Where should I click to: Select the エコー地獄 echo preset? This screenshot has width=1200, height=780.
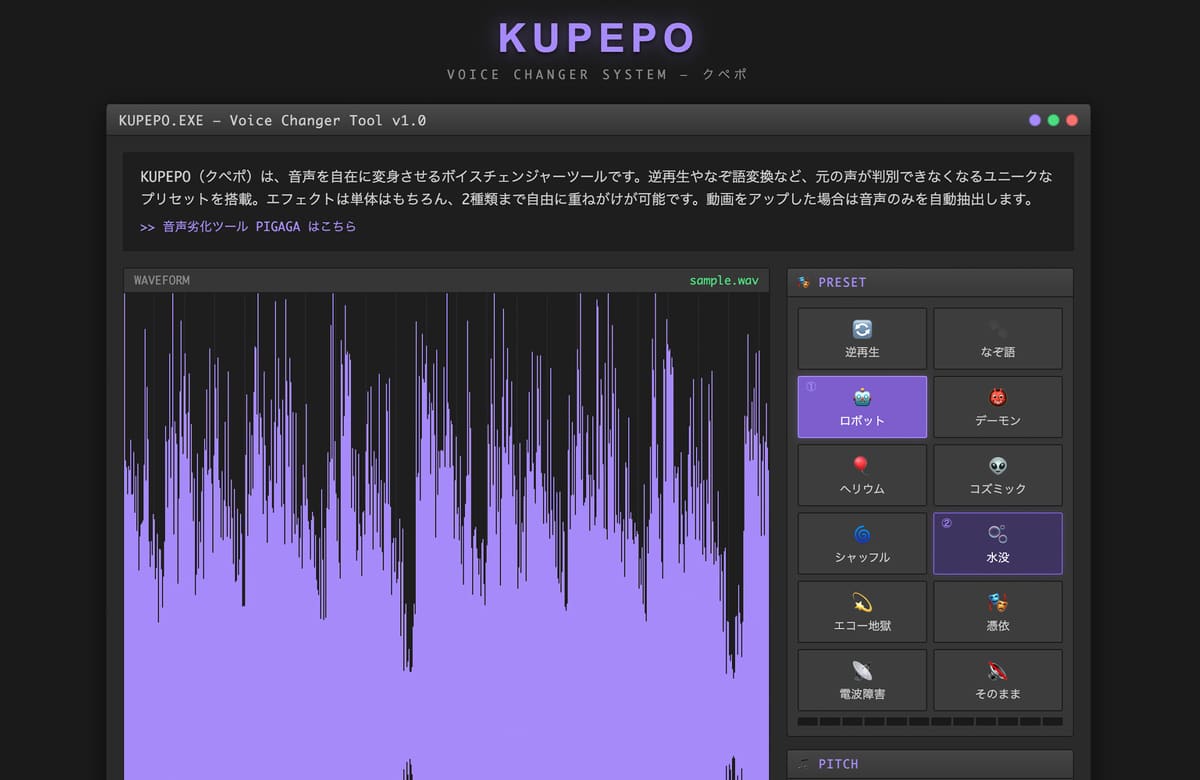click(862, 612)
